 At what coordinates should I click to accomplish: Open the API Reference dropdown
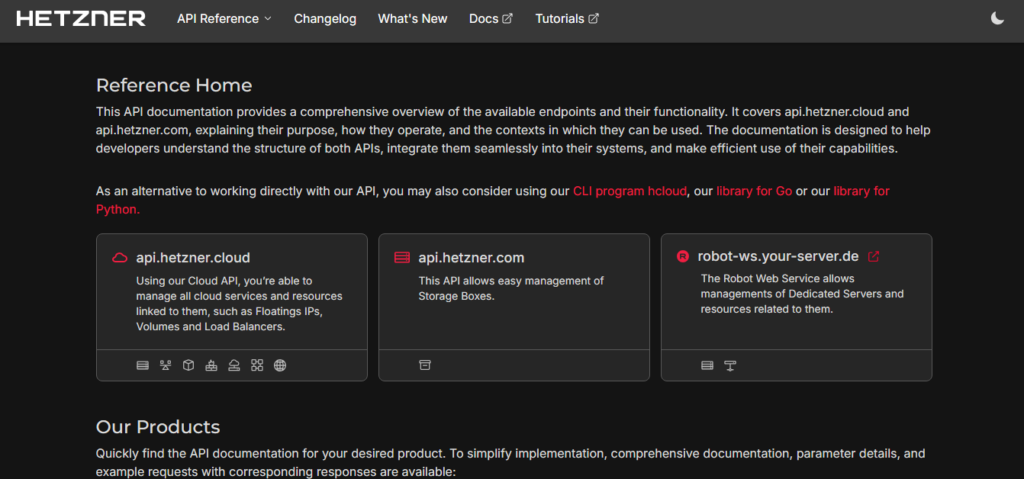(x=224, y=19)
